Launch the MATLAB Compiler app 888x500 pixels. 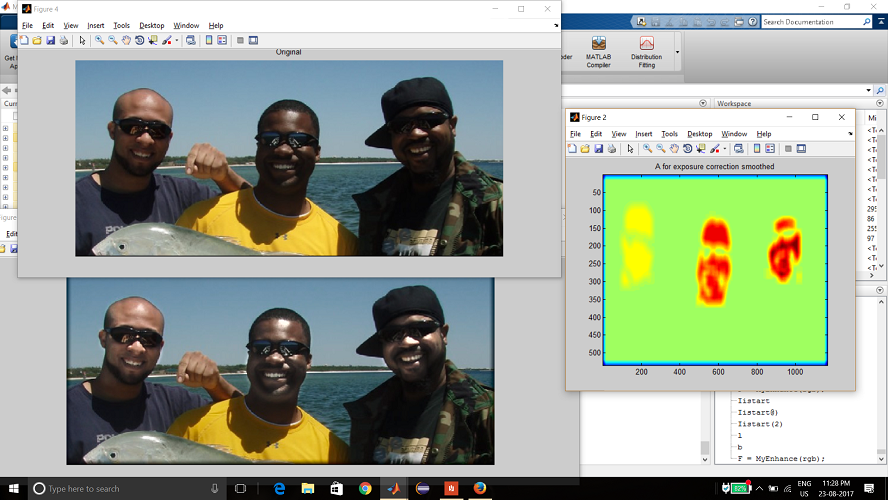[598, 51]
